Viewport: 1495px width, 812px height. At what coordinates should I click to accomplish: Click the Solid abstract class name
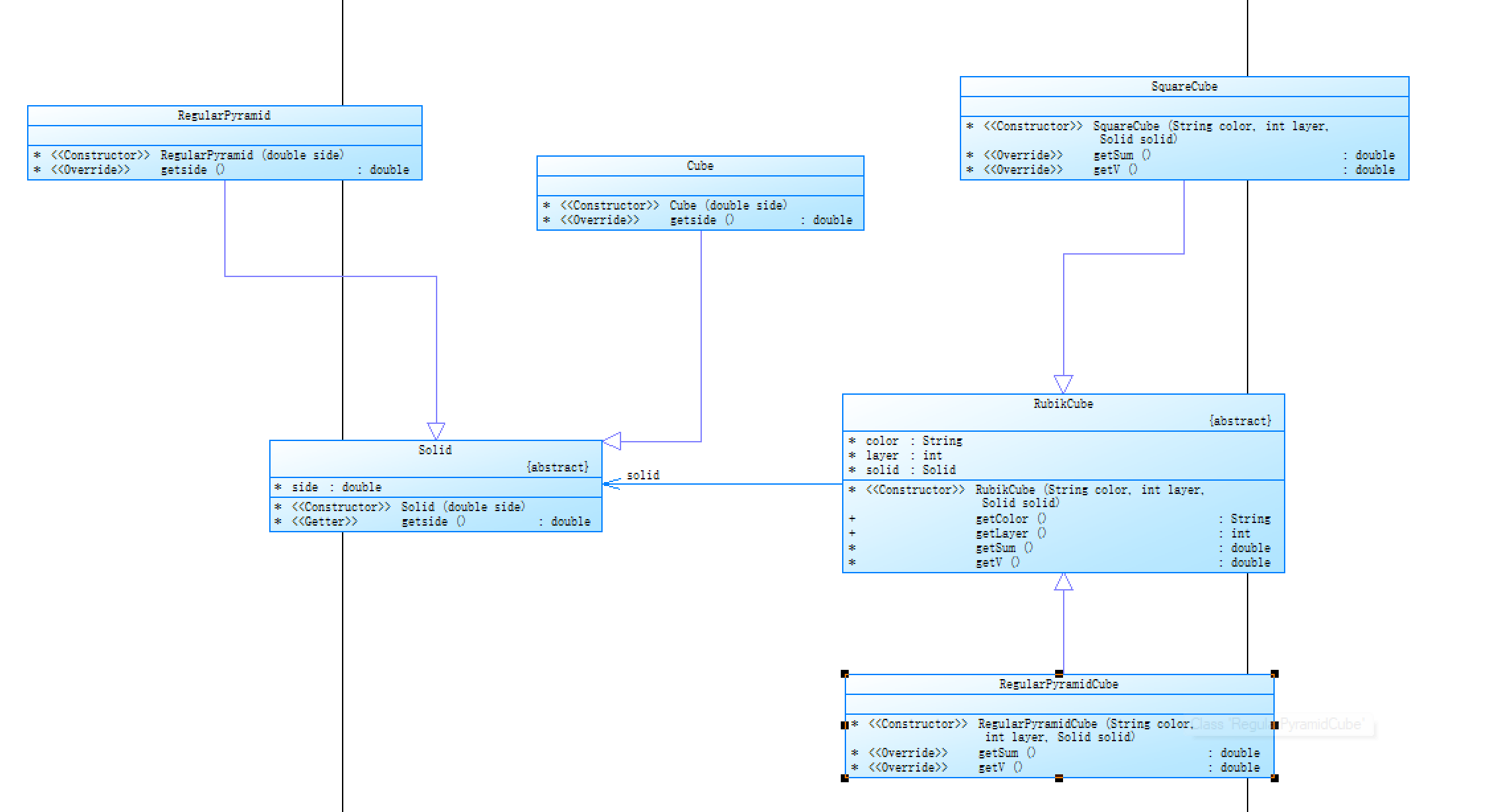(x=435, y=450)
